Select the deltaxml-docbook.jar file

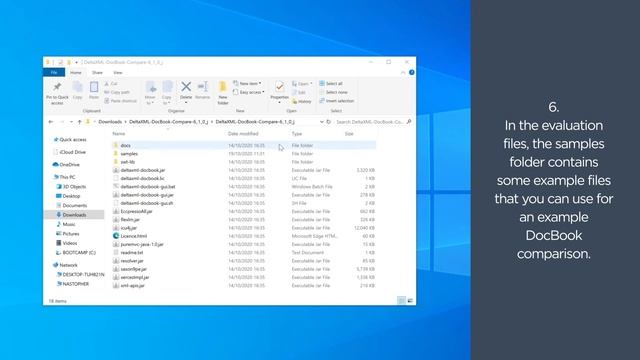point(244,170)
